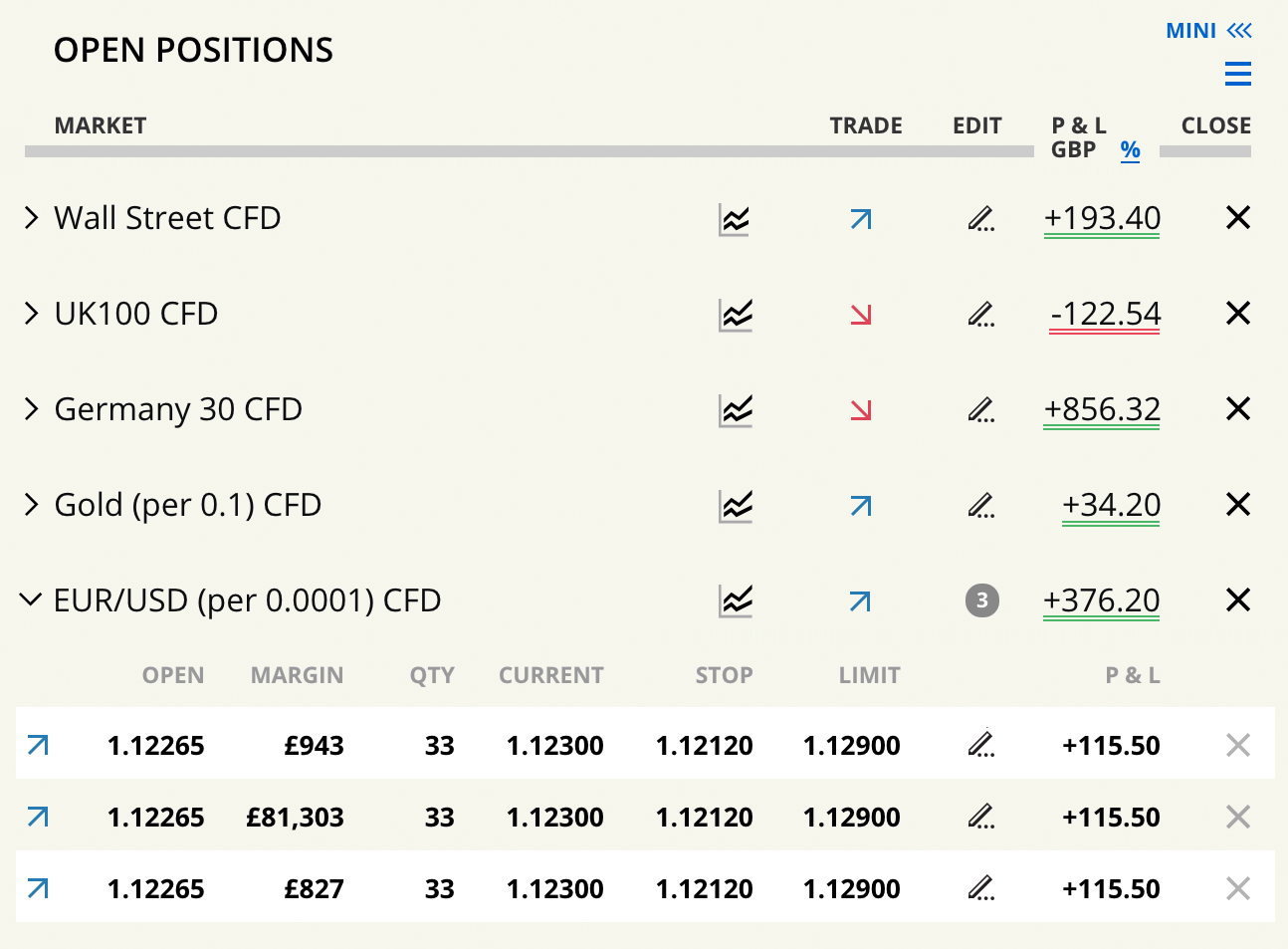
Task: Expand the Germany 30 CFD row
Action: (x=32, y=409)
